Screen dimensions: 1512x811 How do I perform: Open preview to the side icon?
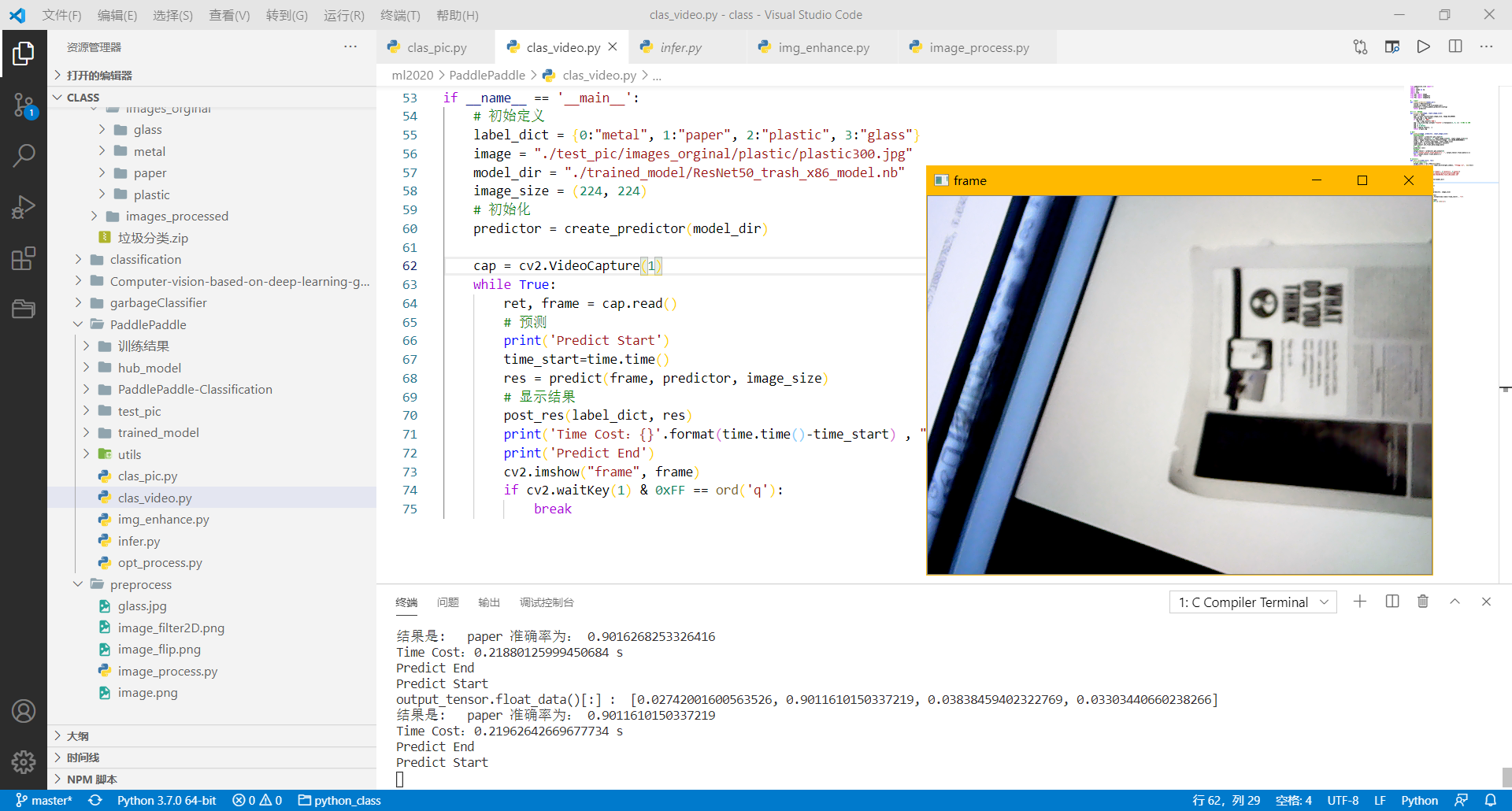(x=1392, y=47)
